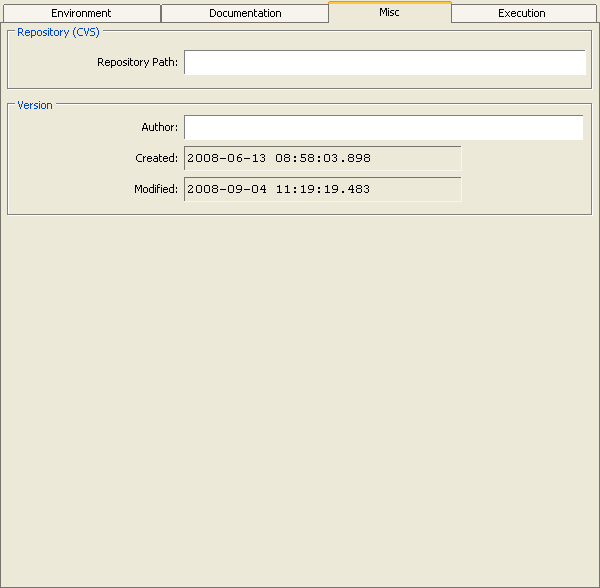This screenshot has width=600, height=588.
Task: Select the Misc tab
Action: (389, 12)
